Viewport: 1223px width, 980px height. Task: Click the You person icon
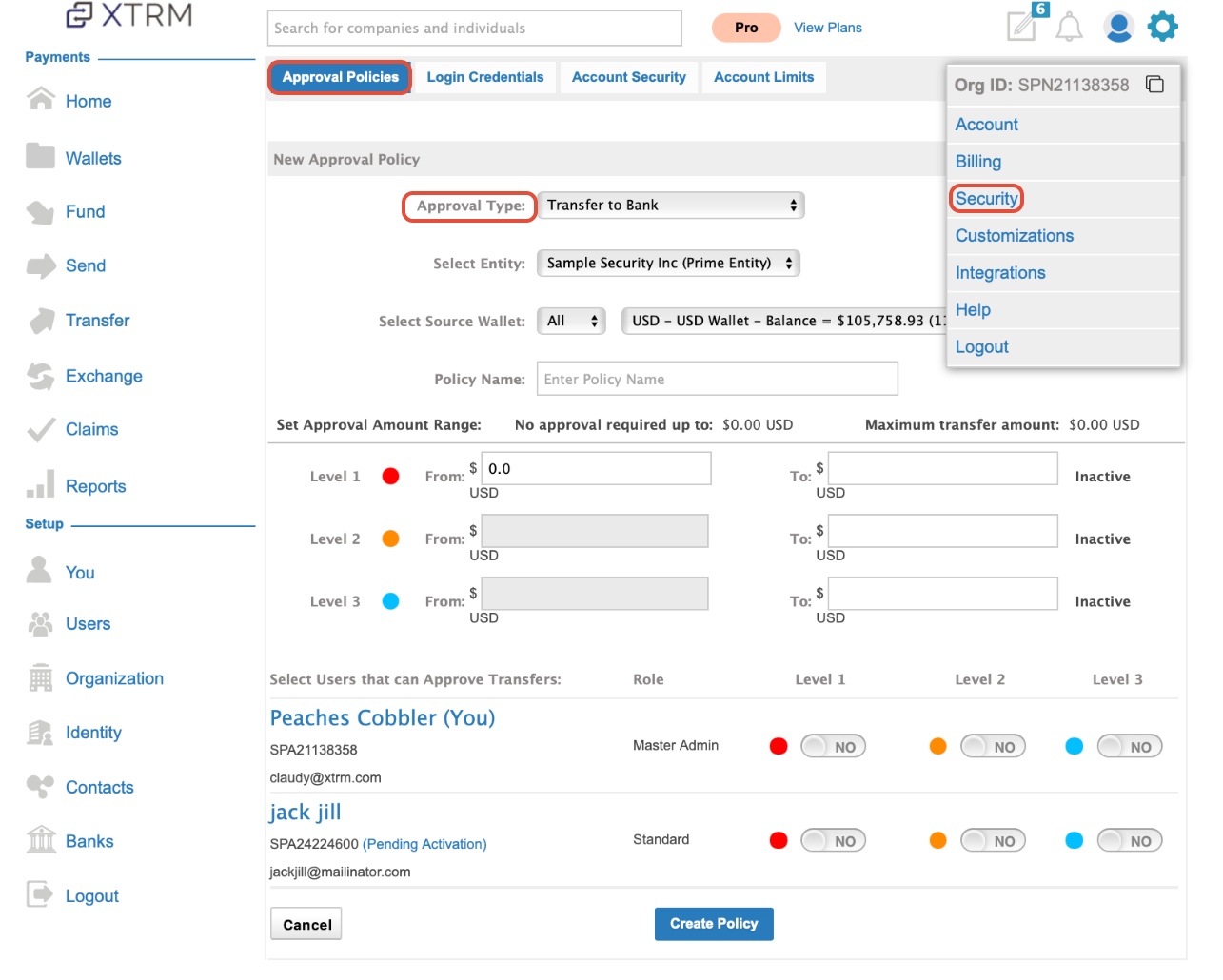click(x=39, y=570)
